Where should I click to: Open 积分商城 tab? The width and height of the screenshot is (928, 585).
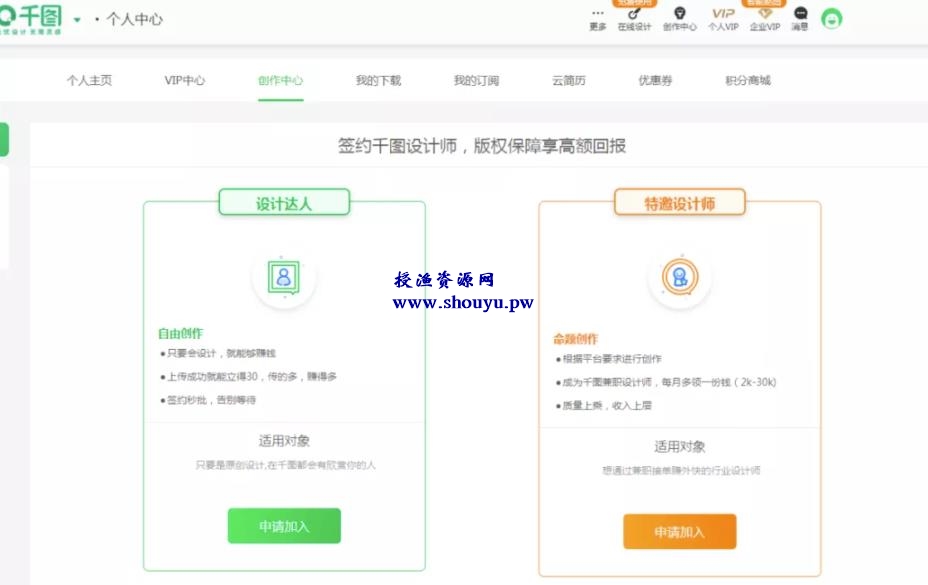tap(748, 81)
